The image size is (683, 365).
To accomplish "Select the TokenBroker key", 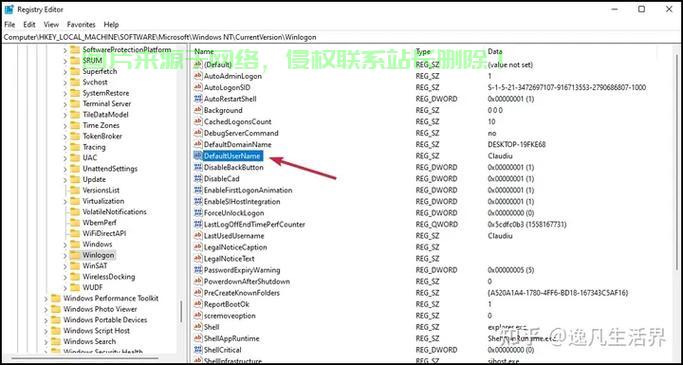I will [102, 136].
